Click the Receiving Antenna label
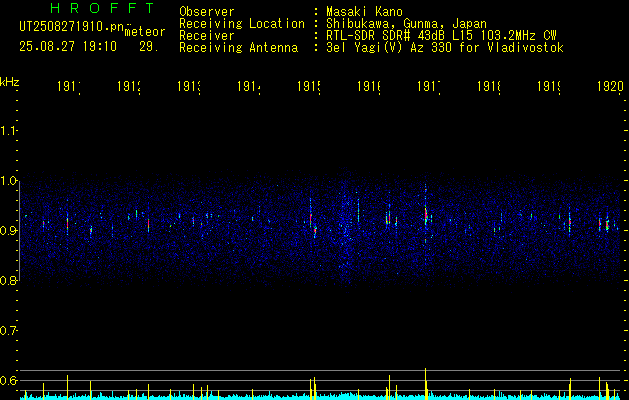Viewport: 629px width, 400px height. [x=239, y=48]
